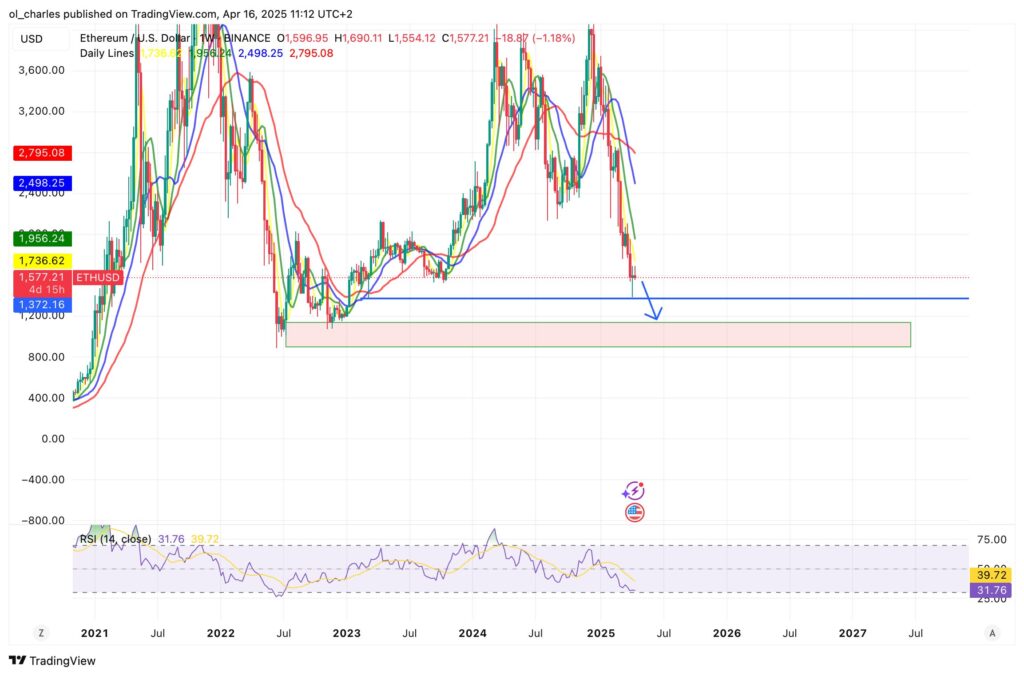Select the USD currency badge at top left
Image resolution: width=1024 pixels, height=676 pixels.
[34, 39]
